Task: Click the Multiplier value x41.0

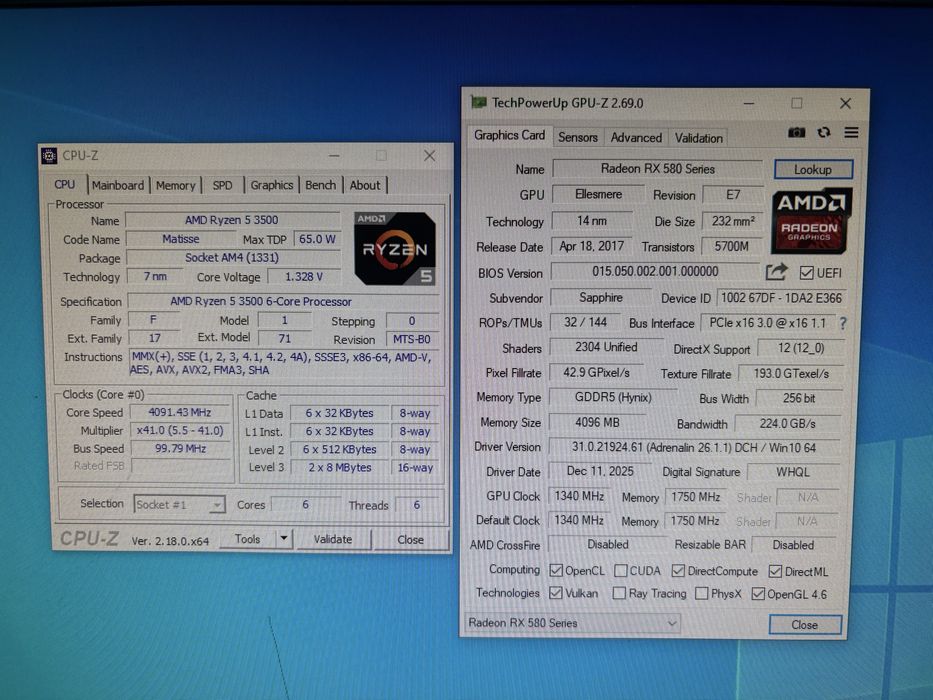Action: point(180,430)
